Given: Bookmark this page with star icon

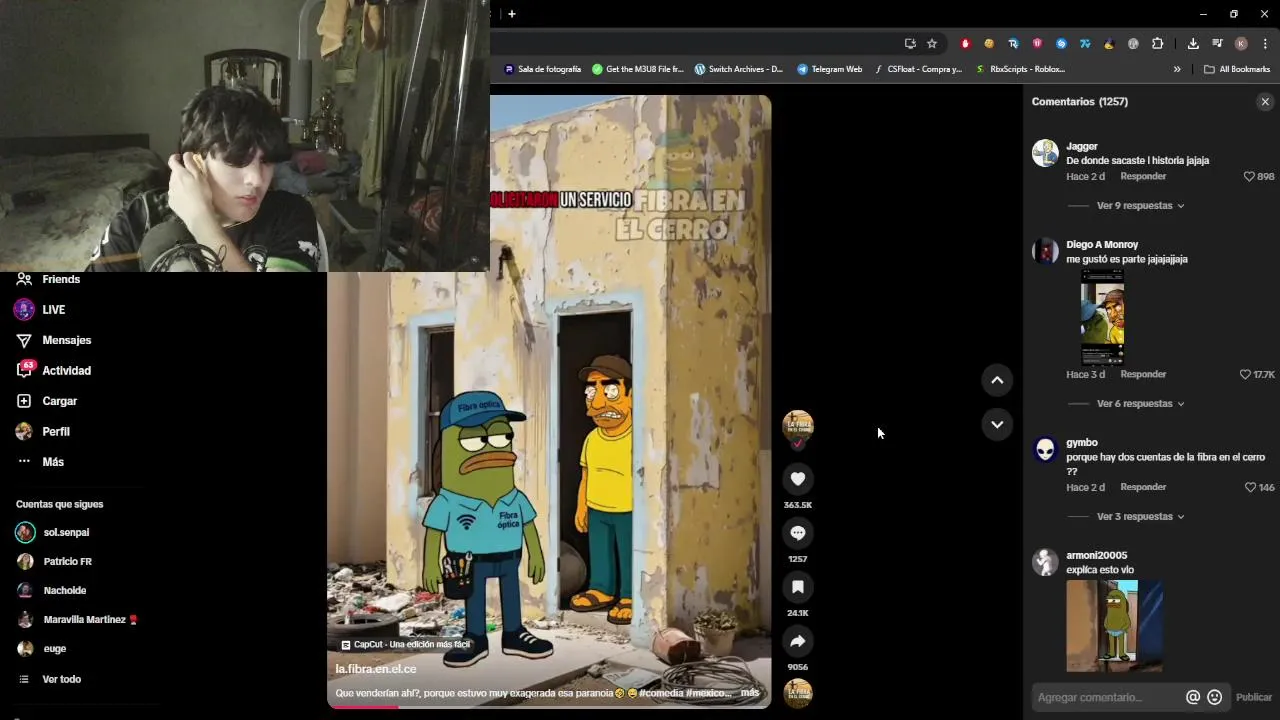Looking at the screenshot, I should click(932, 44).
